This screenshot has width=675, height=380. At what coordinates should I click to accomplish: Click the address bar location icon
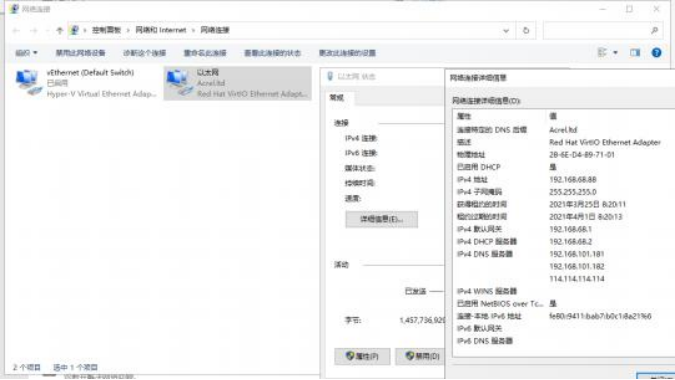coord(74,30)
